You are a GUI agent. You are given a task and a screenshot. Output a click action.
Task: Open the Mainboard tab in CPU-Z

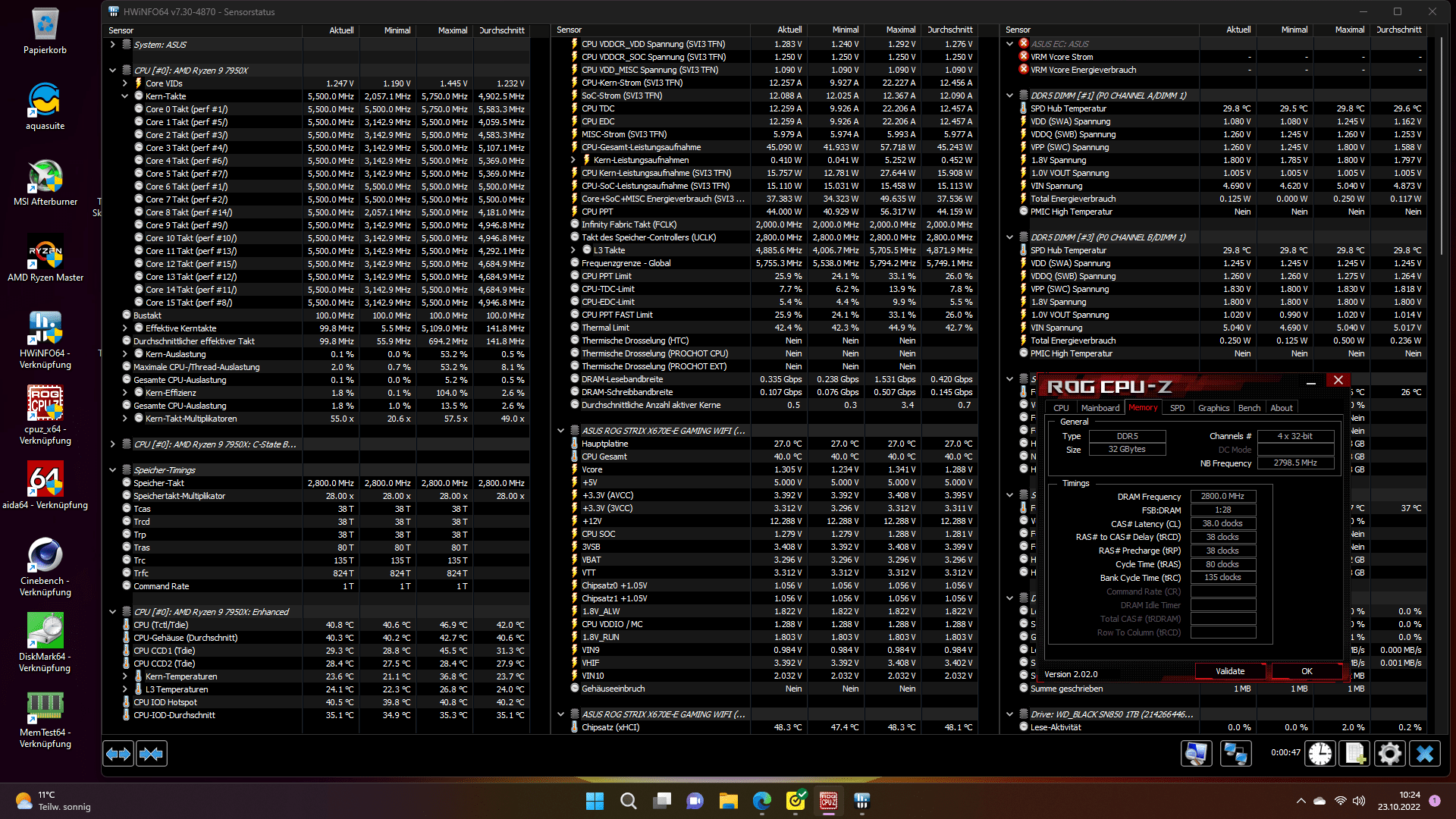coord(1100,408)
